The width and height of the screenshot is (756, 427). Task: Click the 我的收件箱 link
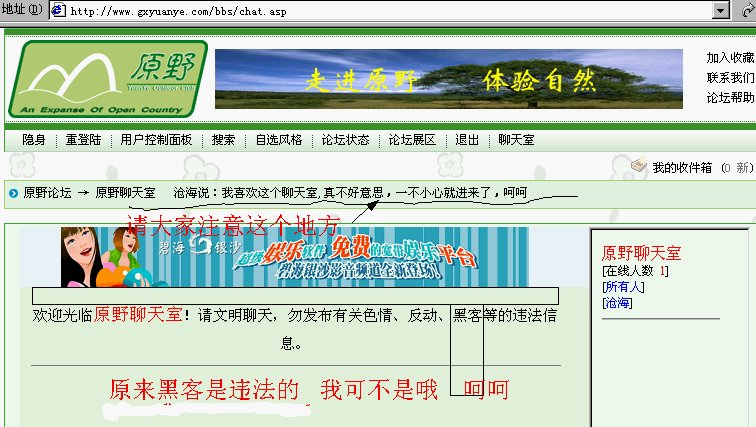[x=683, y=168]
